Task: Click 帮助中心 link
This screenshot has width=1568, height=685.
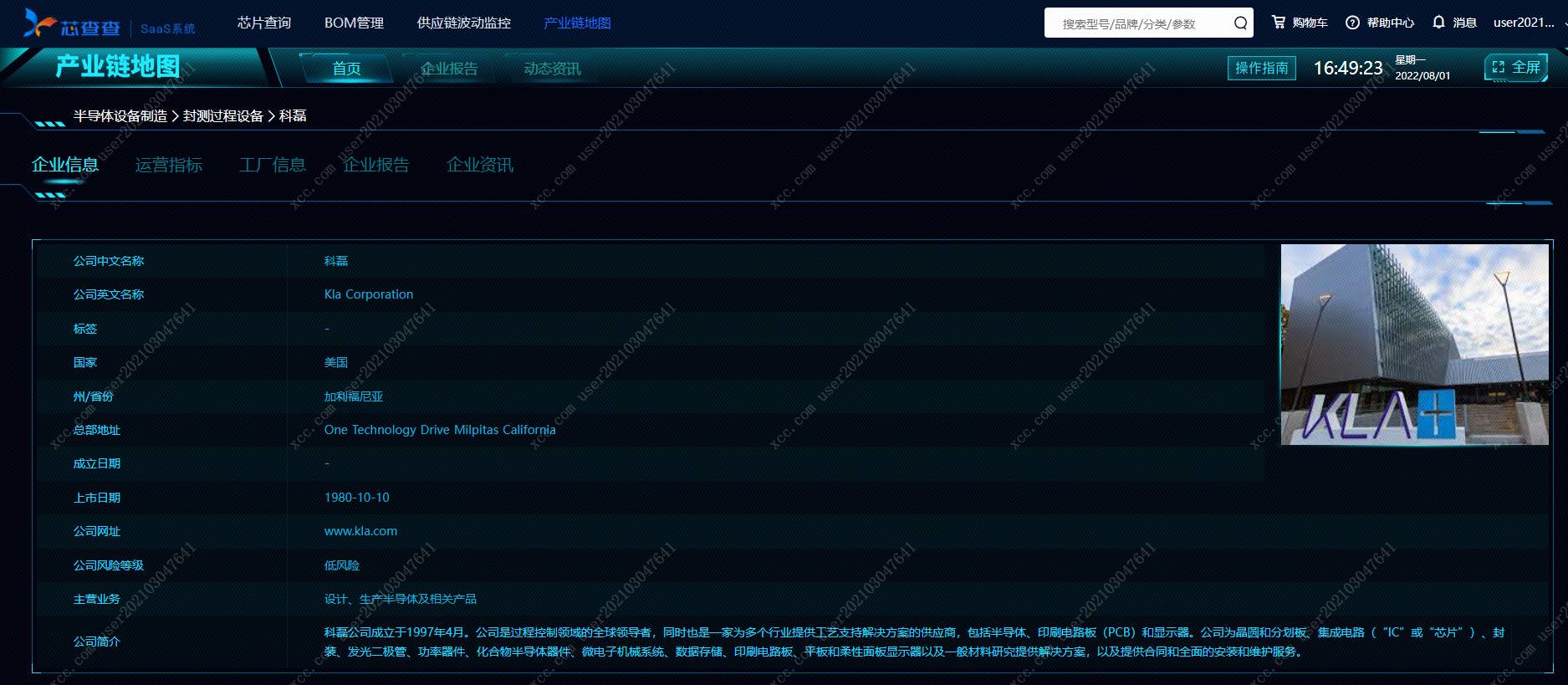Action: [1391, 23]
